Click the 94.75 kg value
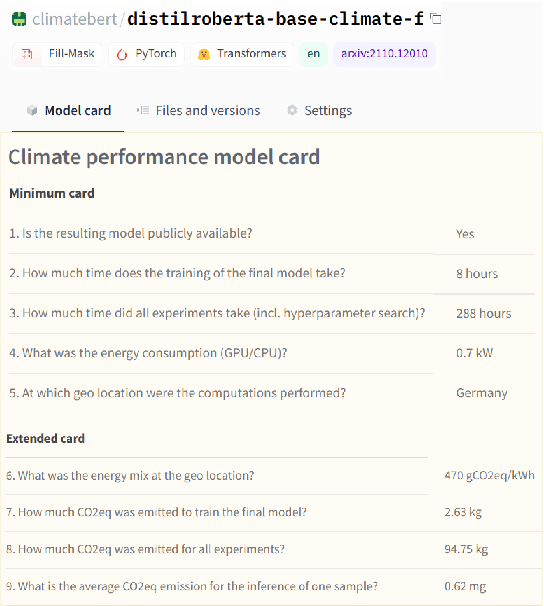The image size is (544, 606). pos(466,550)
